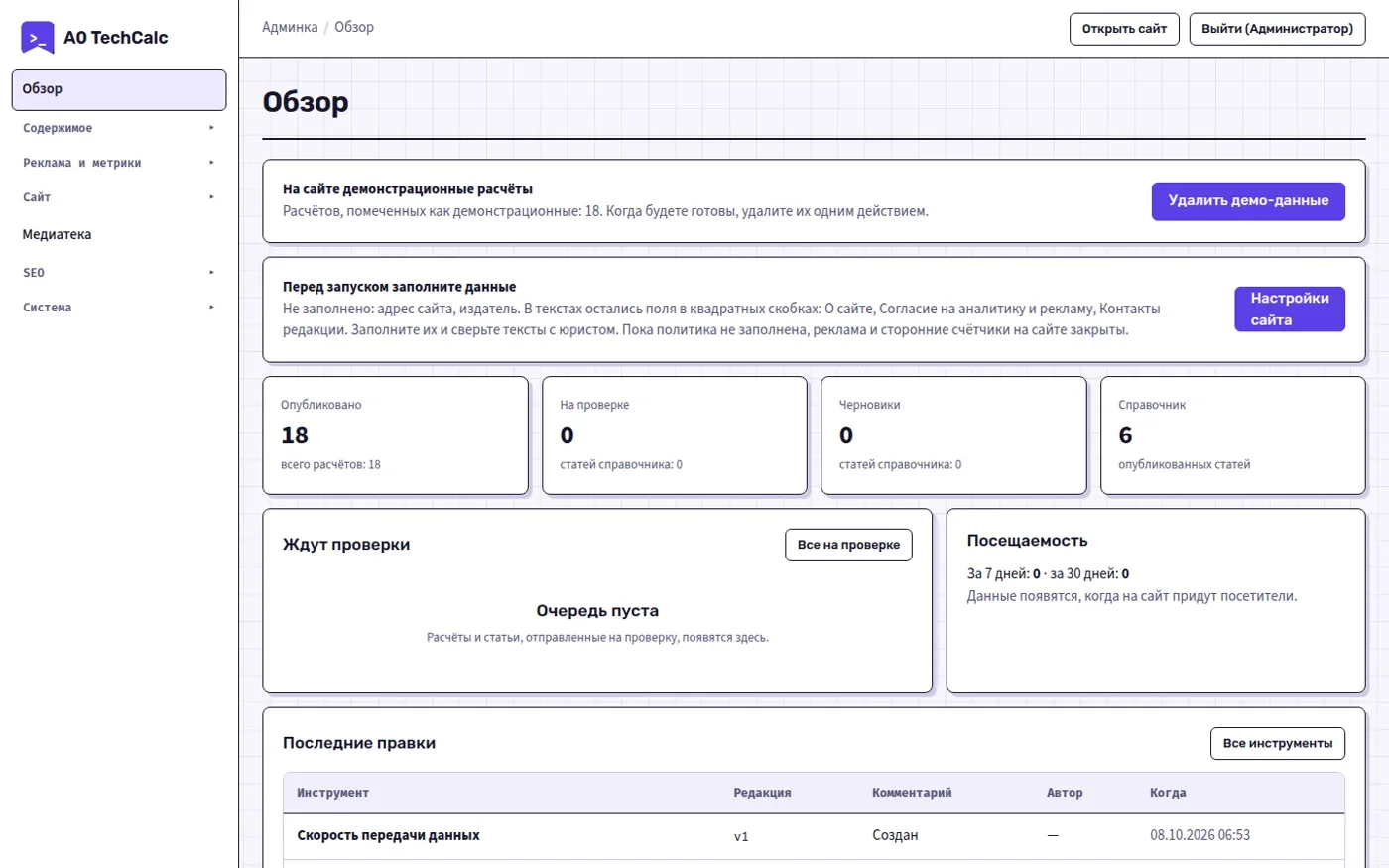The image size is (1389, 868).
Task: Click the Обзор breadcrumb text
Action: (x=354, y=27)
